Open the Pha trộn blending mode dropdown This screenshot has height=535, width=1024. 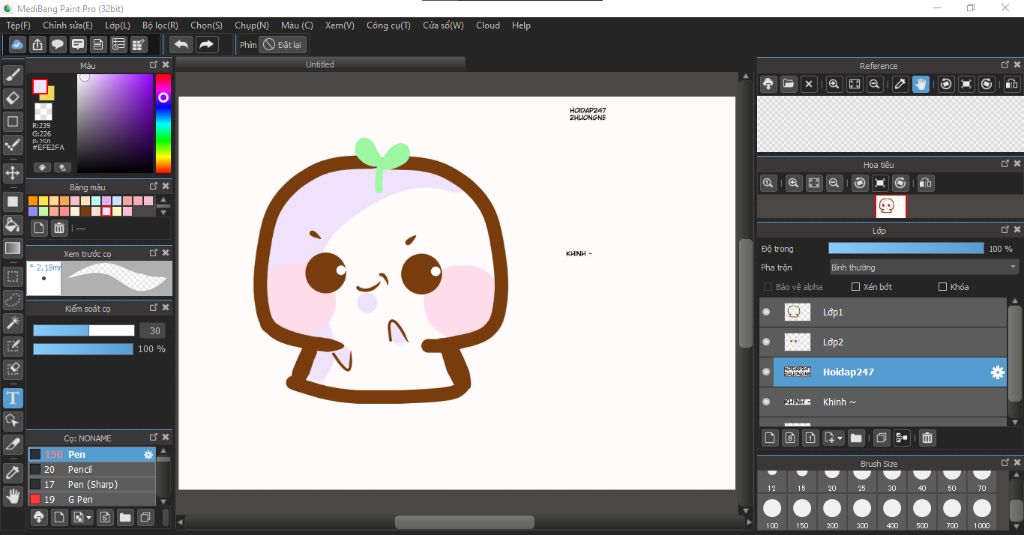[x=923, y=267]
